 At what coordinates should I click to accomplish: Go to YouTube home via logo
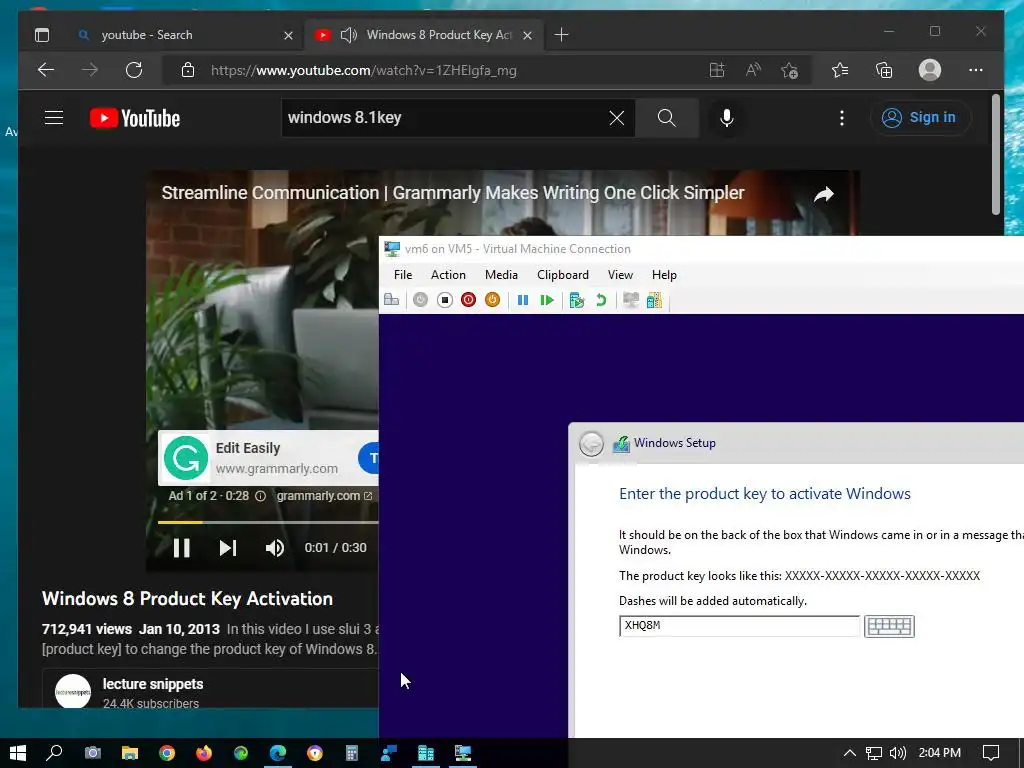135,118
